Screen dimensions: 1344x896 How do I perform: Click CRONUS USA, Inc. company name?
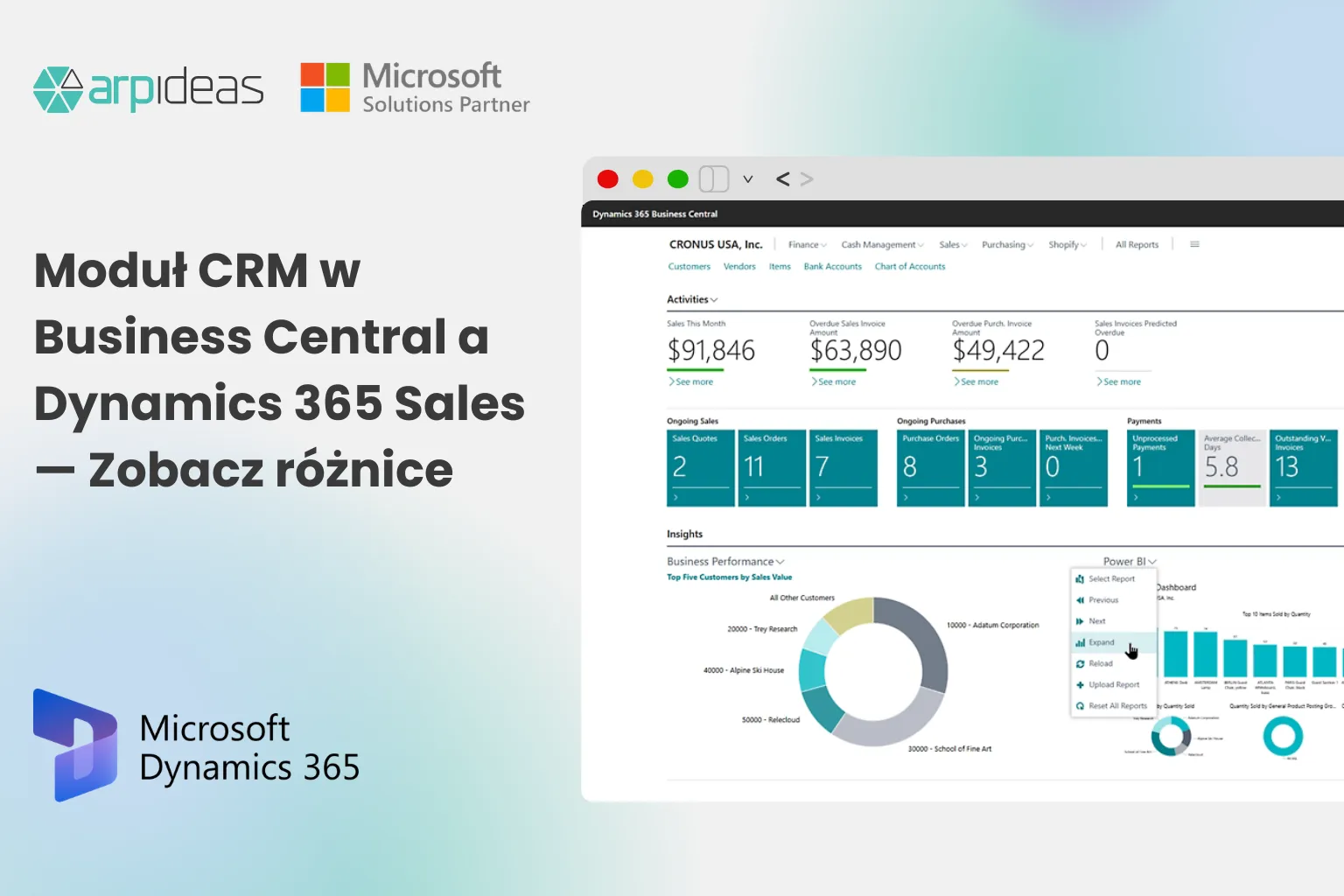(716, 245)
